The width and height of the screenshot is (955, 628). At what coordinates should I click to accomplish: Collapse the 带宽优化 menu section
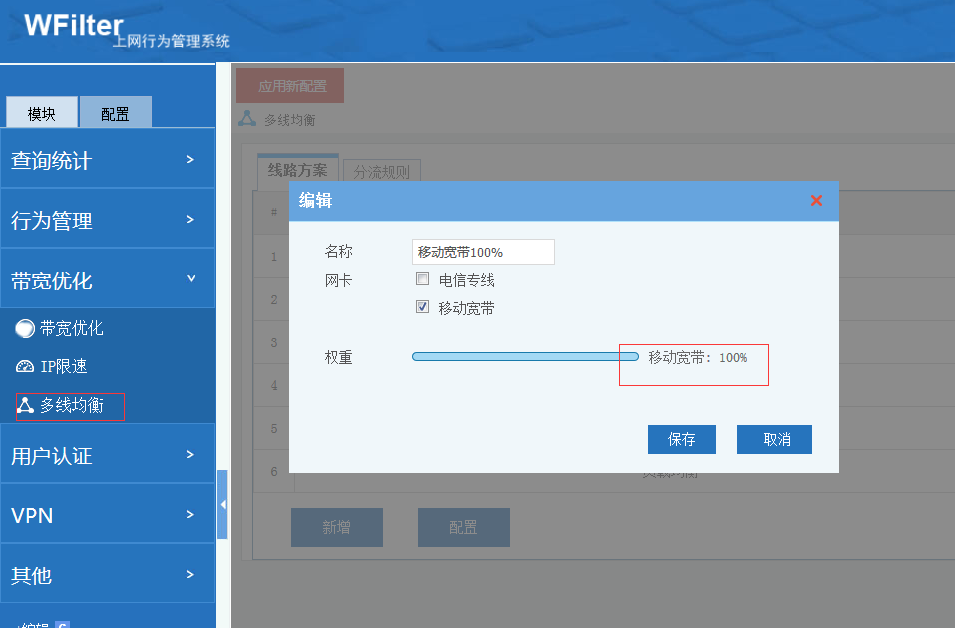(x=107, y=280)
